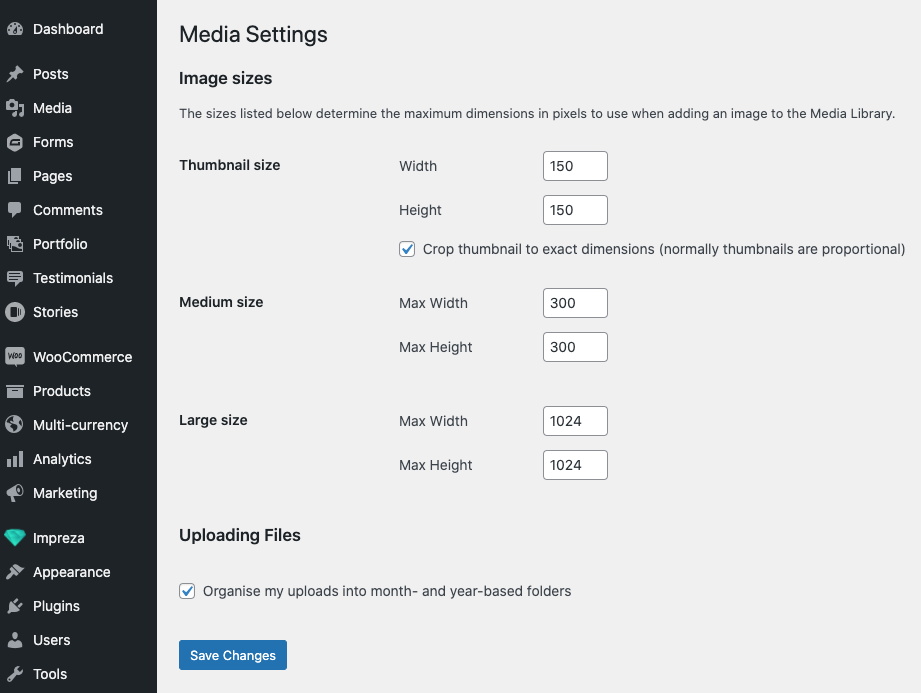Image resolution: width=921 pixels, height=693 pixels.
Task: Click the Media library icon
Action: coord(15,108)
